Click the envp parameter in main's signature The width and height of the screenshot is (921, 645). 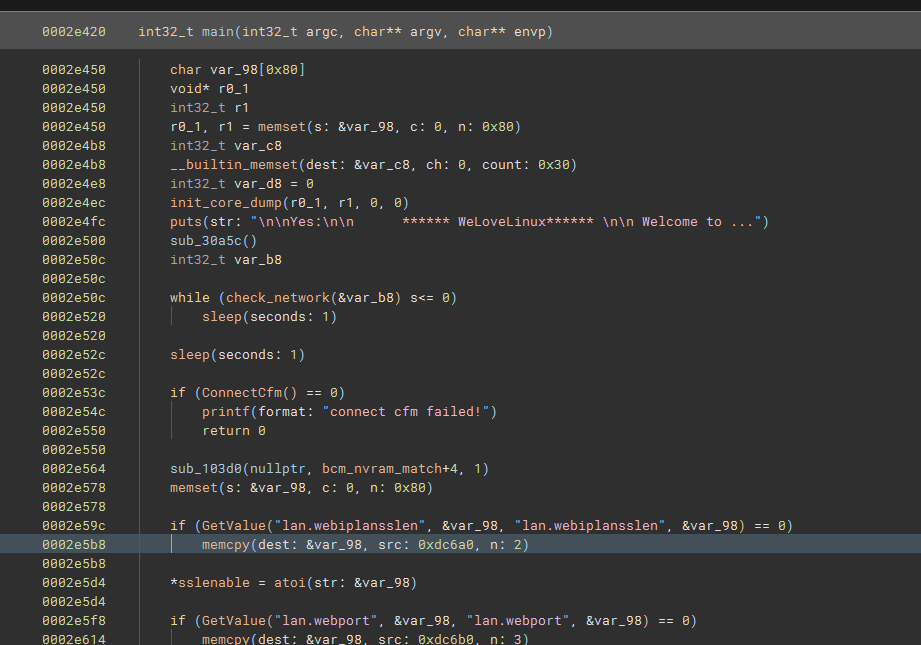pyautogui.click(x=530, y=32)
